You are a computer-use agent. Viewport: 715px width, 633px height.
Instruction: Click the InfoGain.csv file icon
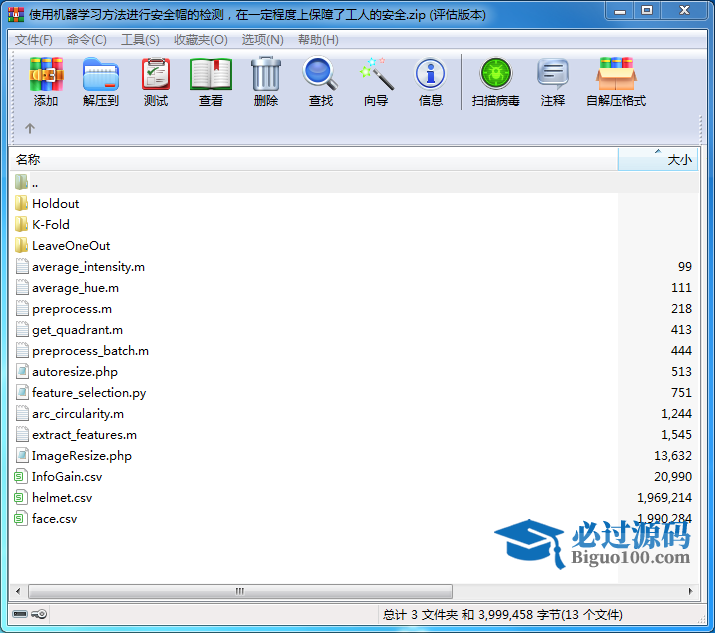(x=21, y=477)
